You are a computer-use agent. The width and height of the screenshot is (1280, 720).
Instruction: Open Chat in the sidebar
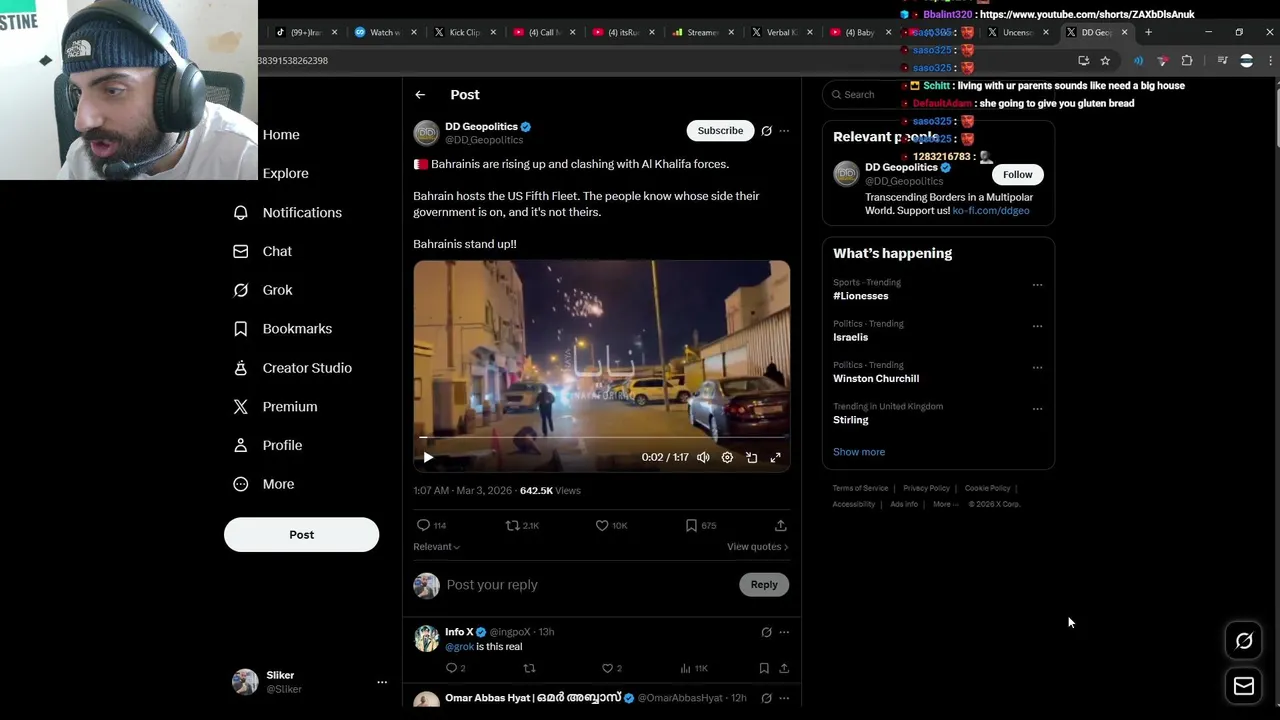pyautogui.click(x=263, y=251)
